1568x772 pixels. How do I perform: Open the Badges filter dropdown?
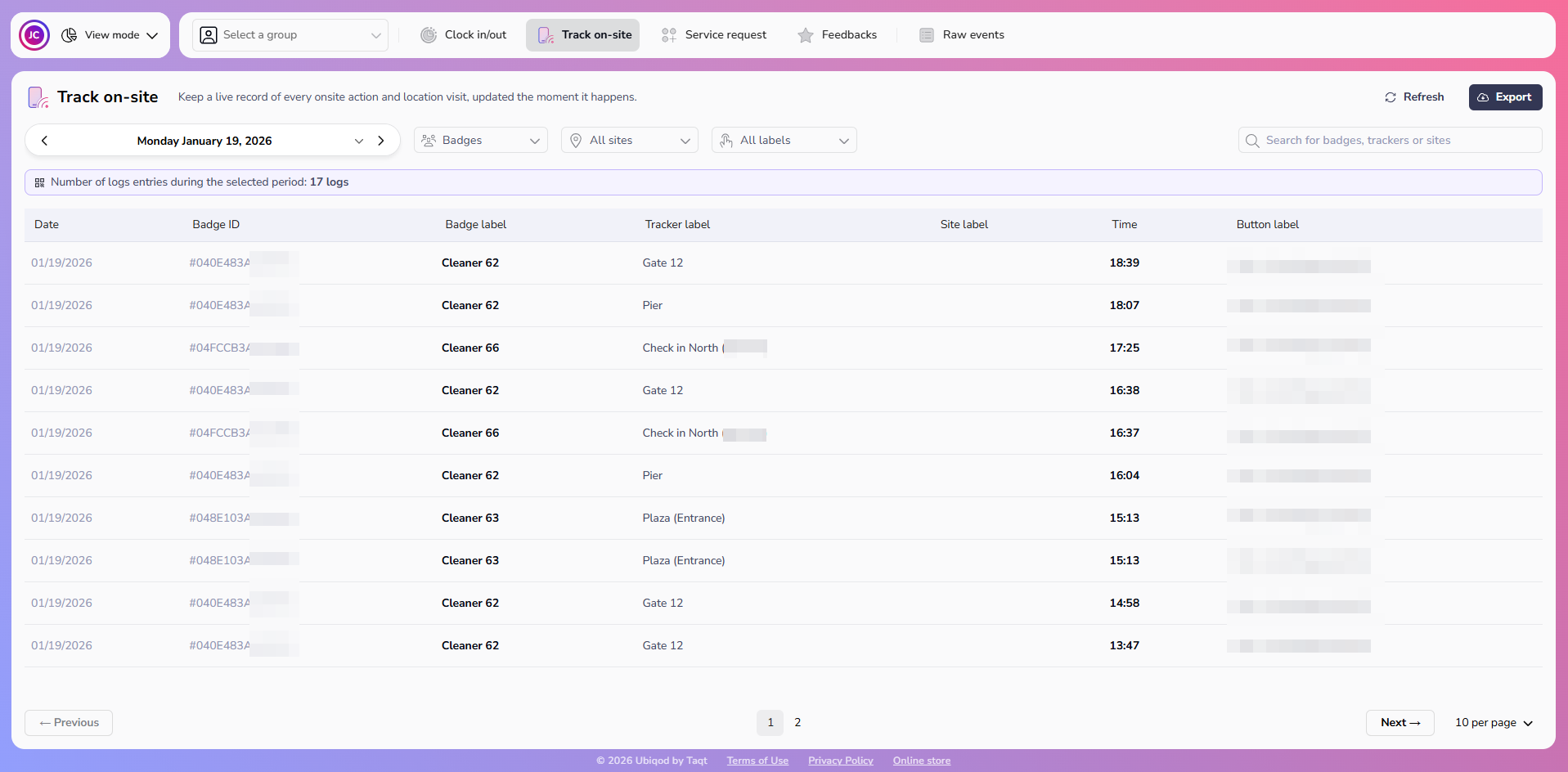tap(481, 141)
